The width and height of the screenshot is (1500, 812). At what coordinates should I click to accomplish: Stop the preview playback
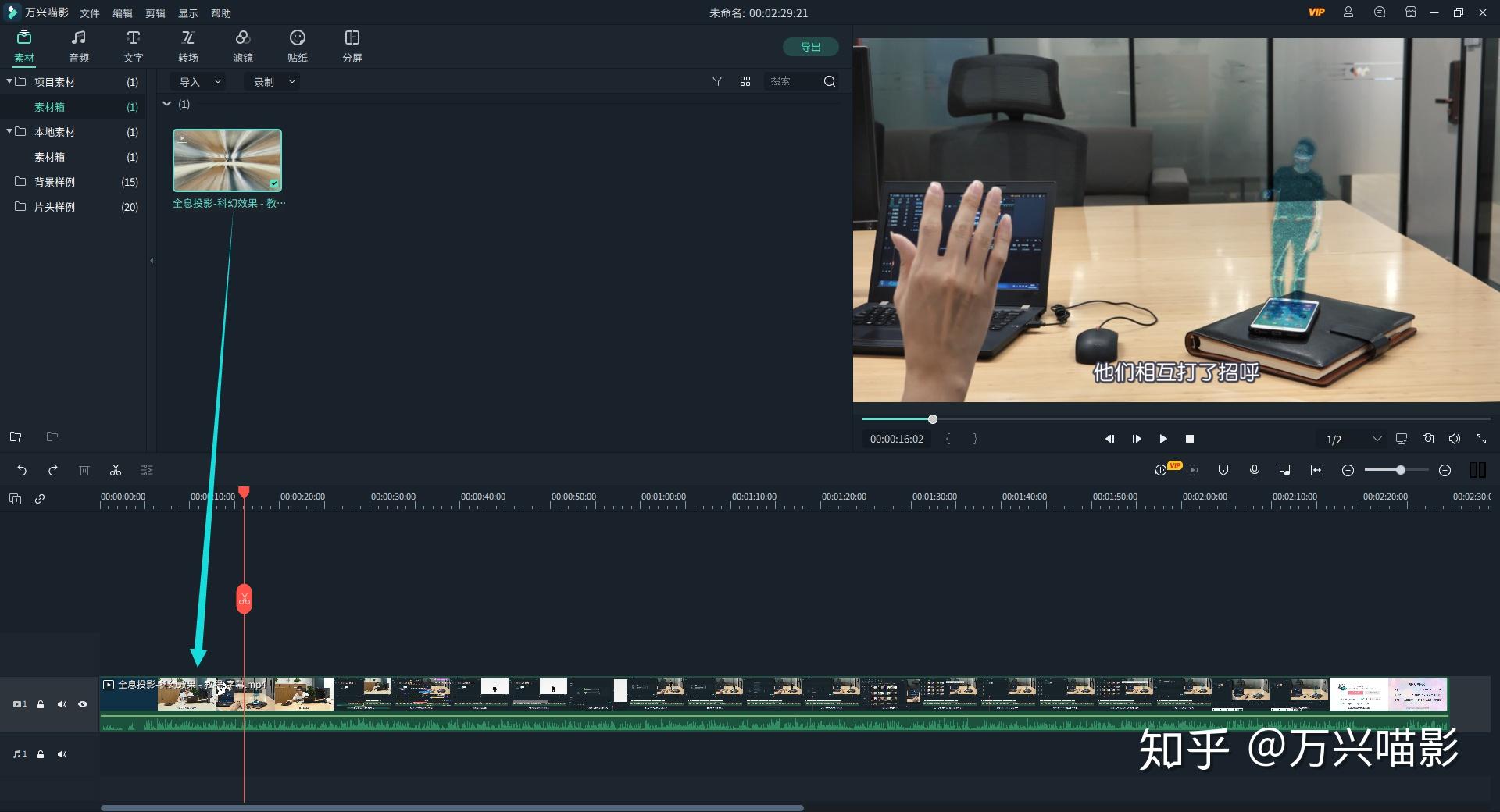[x=1190, y=439]
